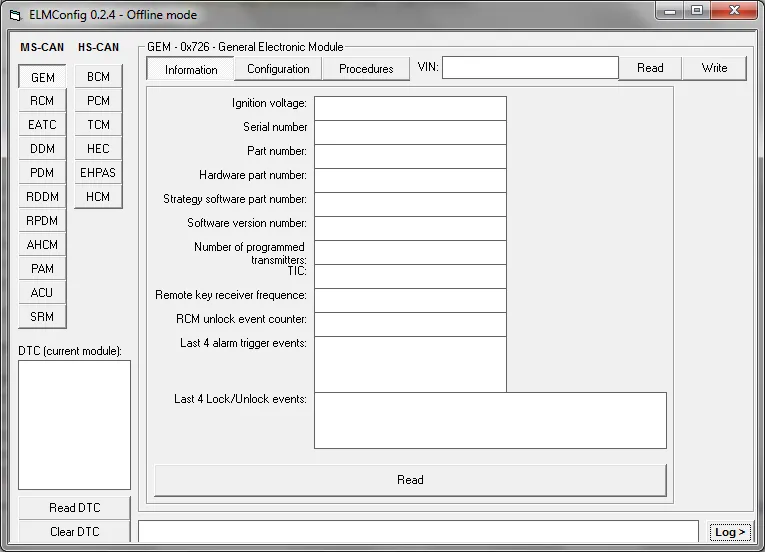Open the PCM module
The height and width of the screenshot is (552, 765).
tap(98, 101)
